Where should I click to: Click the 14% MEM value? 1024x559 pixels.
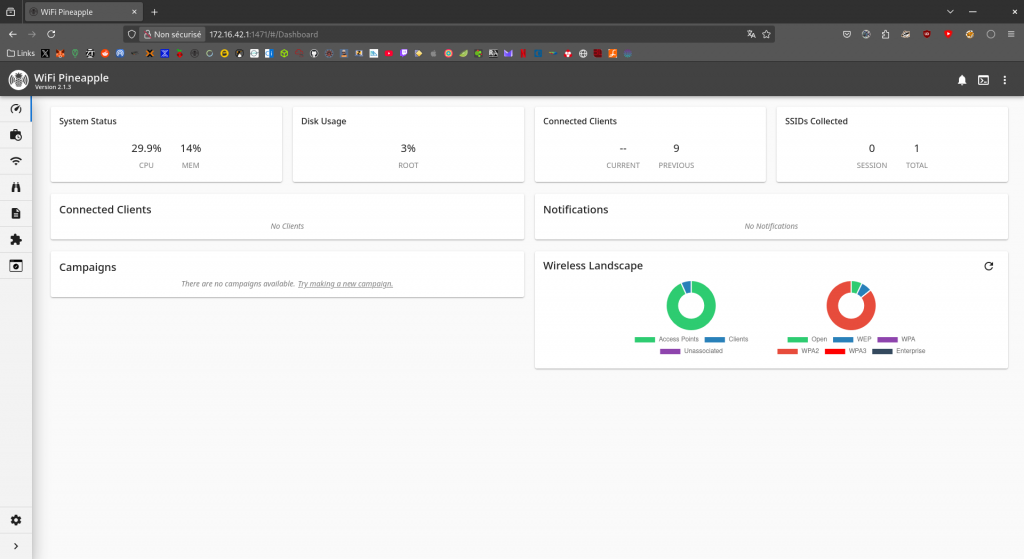[x=191, y=149]
